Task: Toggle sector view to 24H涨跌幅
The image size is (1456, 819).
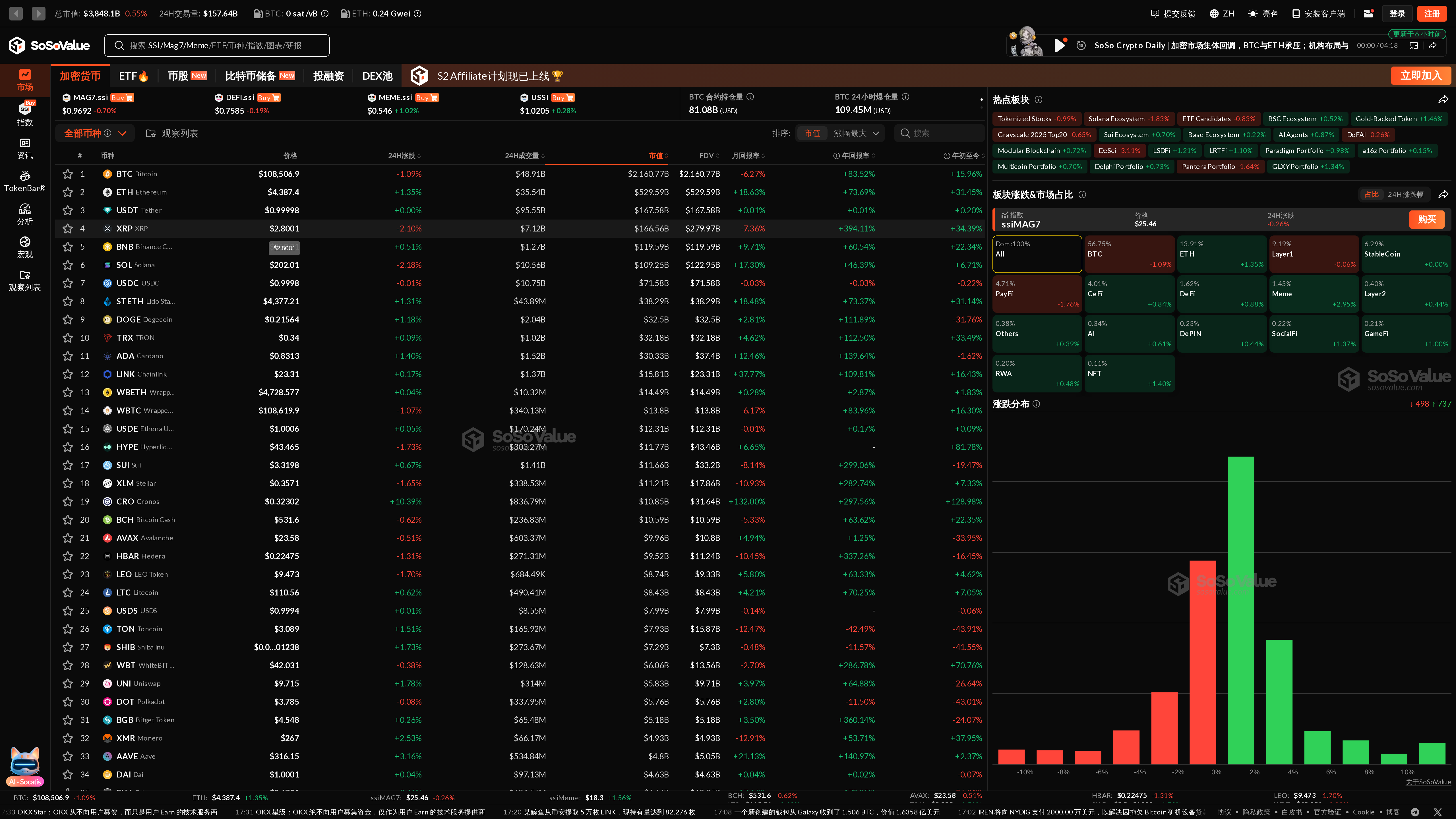Action: pyautogui.click(x=1406, y=195)
